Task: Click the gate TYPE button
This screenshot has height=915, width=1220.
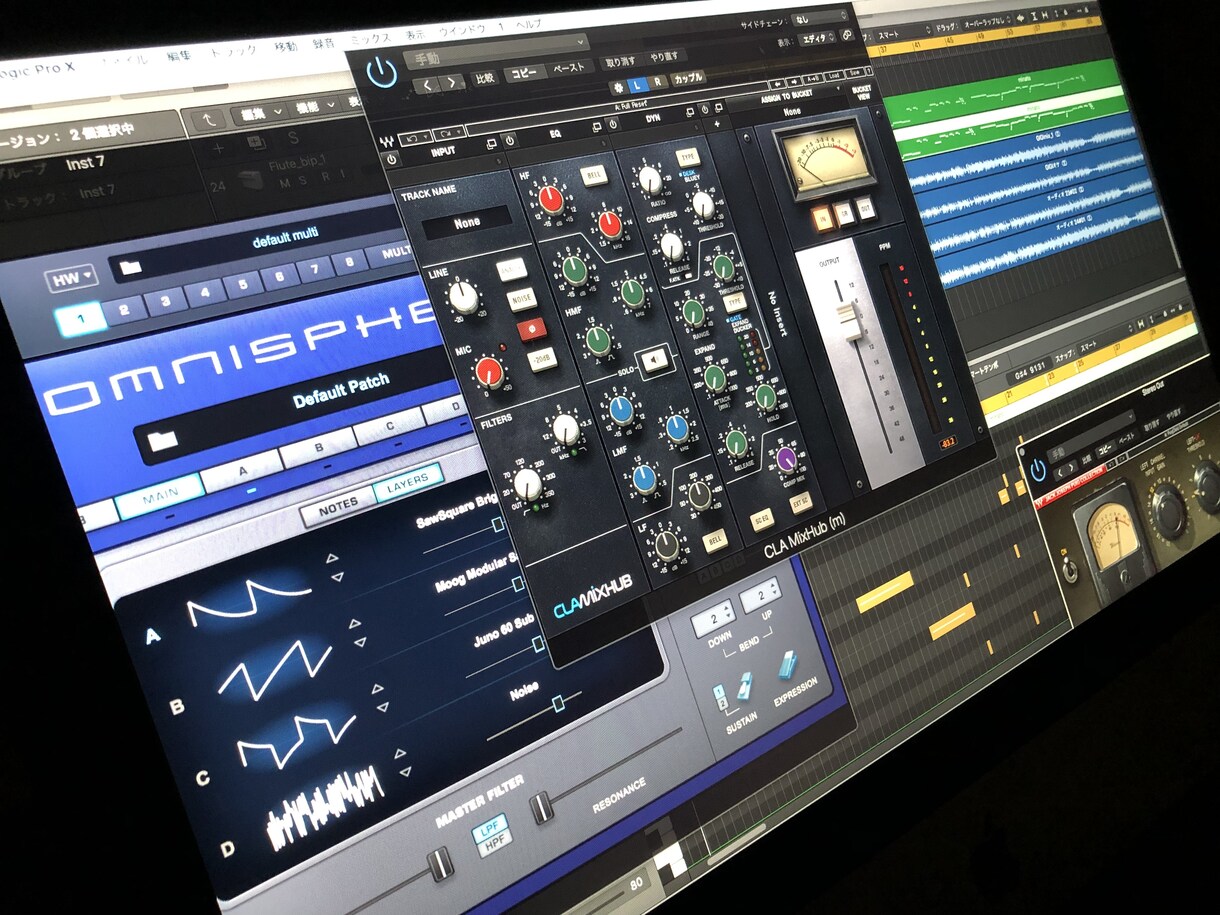Action: [x=737, y=300]
